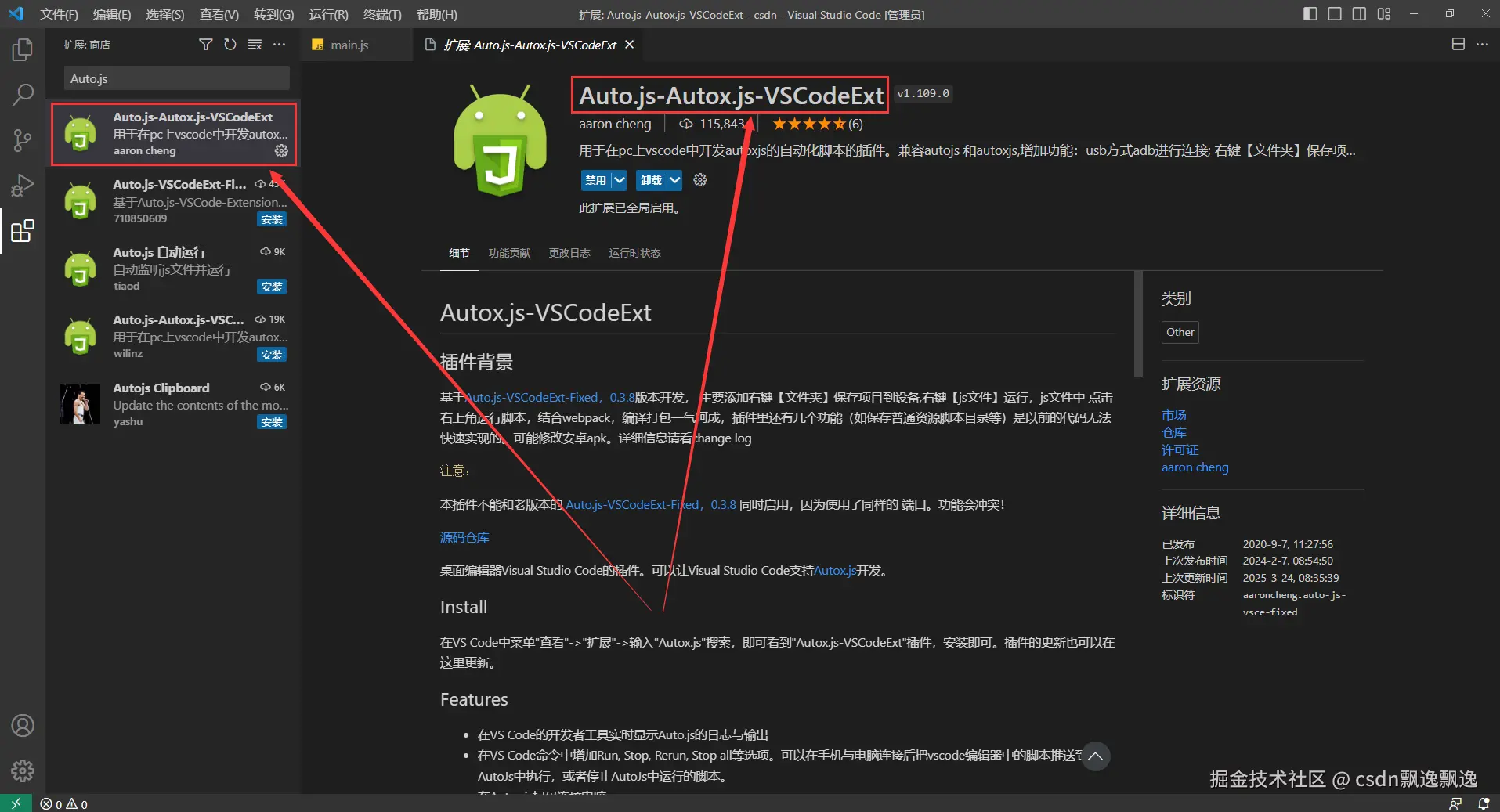Close the Auto.js-Autox.js-VSCodeExt extension tab
The image size is (1500, 812).
629,45
